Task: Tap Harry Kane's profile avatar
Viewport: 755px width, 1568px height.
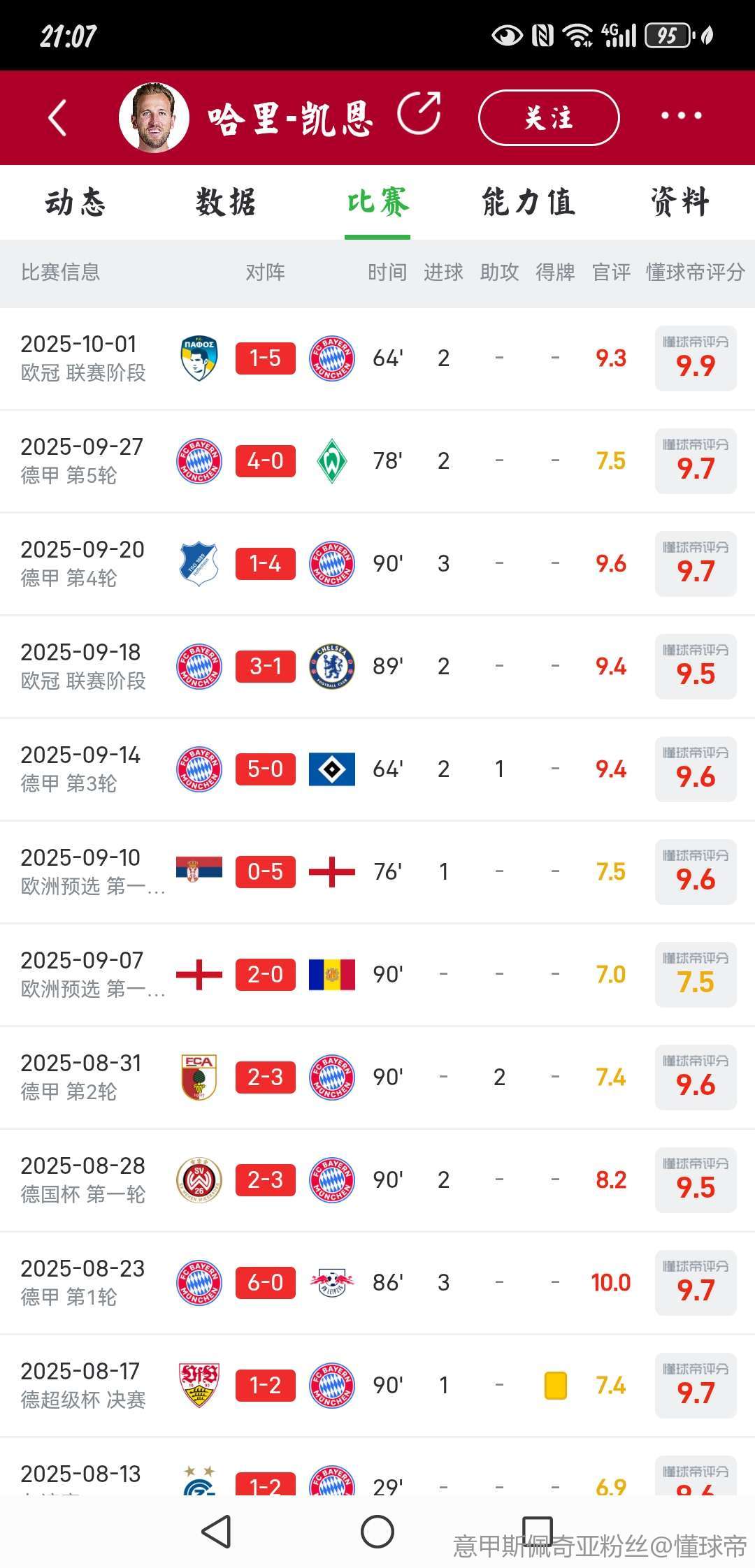Action: pyautogui.click(x=154, y=117)
